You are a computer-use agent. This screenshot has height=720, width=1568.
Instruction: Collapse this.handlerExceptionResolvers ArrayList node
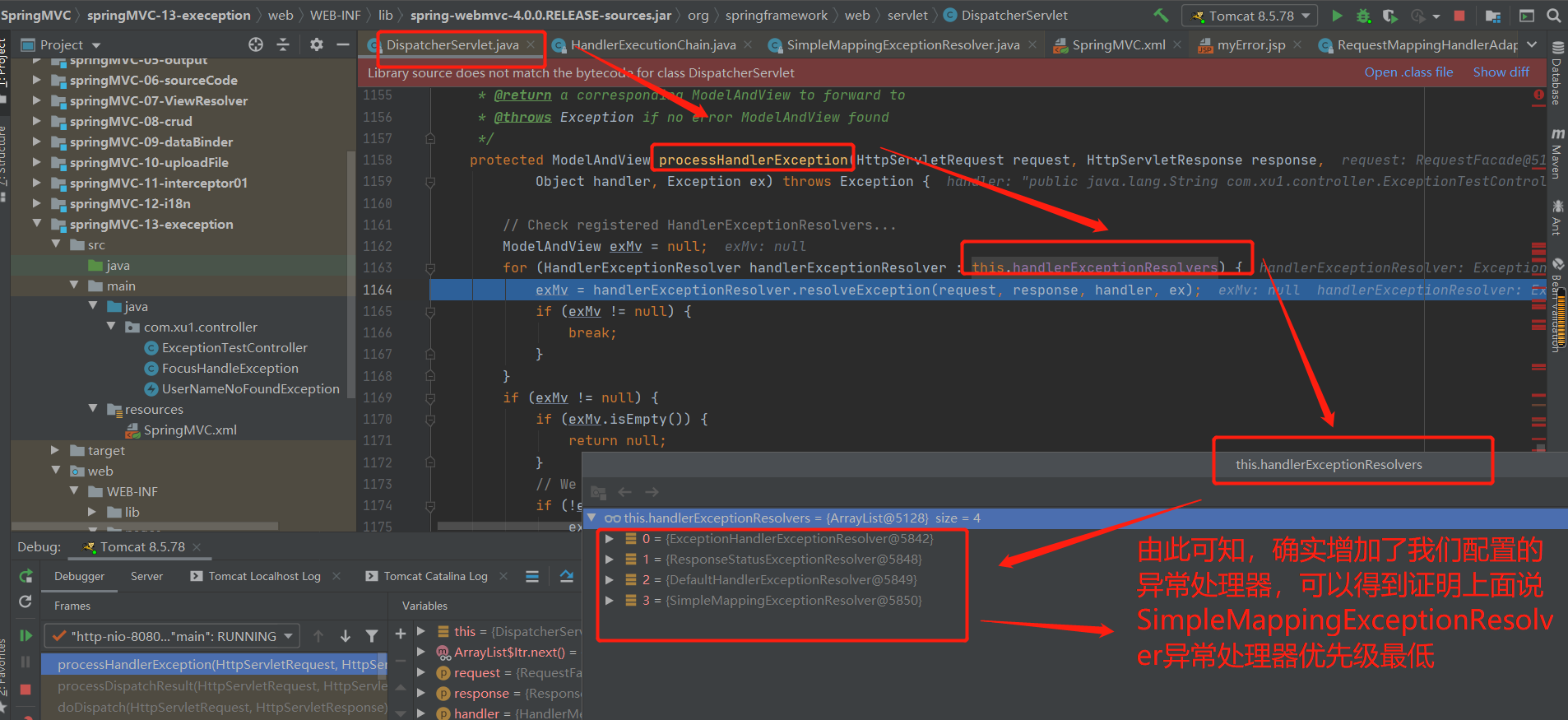point(591,518)
